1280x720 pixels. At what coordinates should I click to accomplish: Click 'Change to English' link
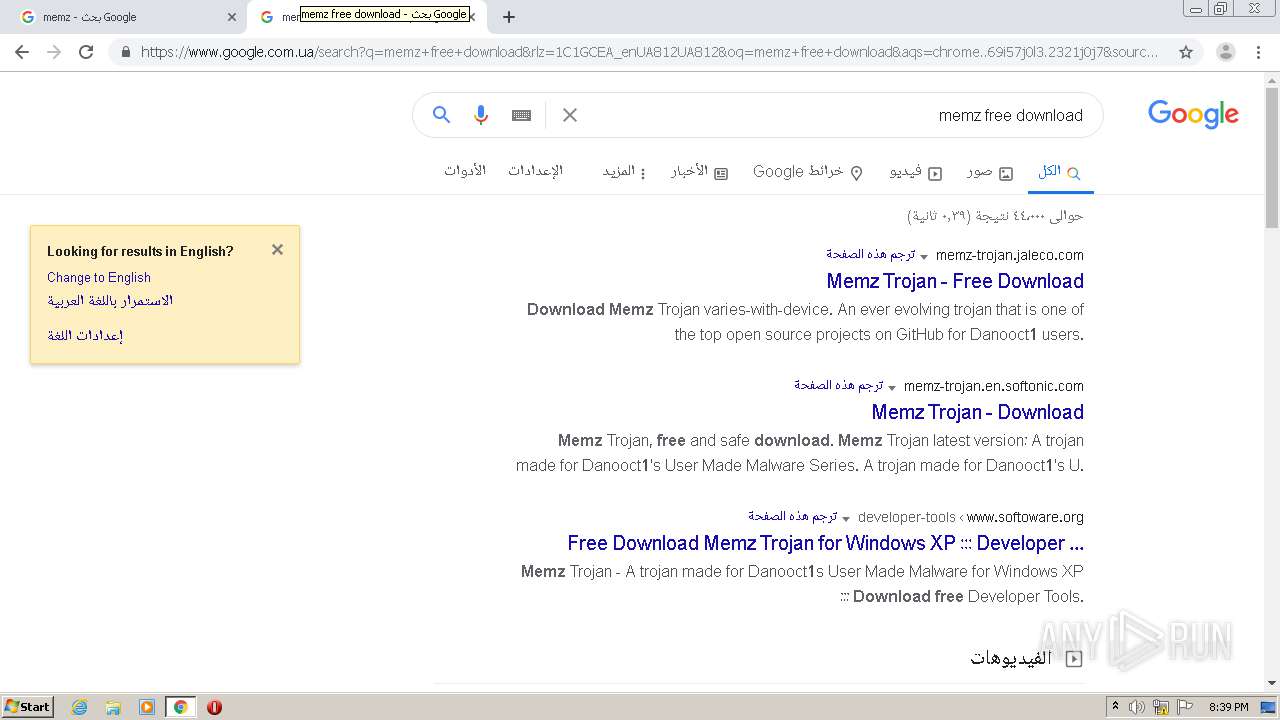99,277
